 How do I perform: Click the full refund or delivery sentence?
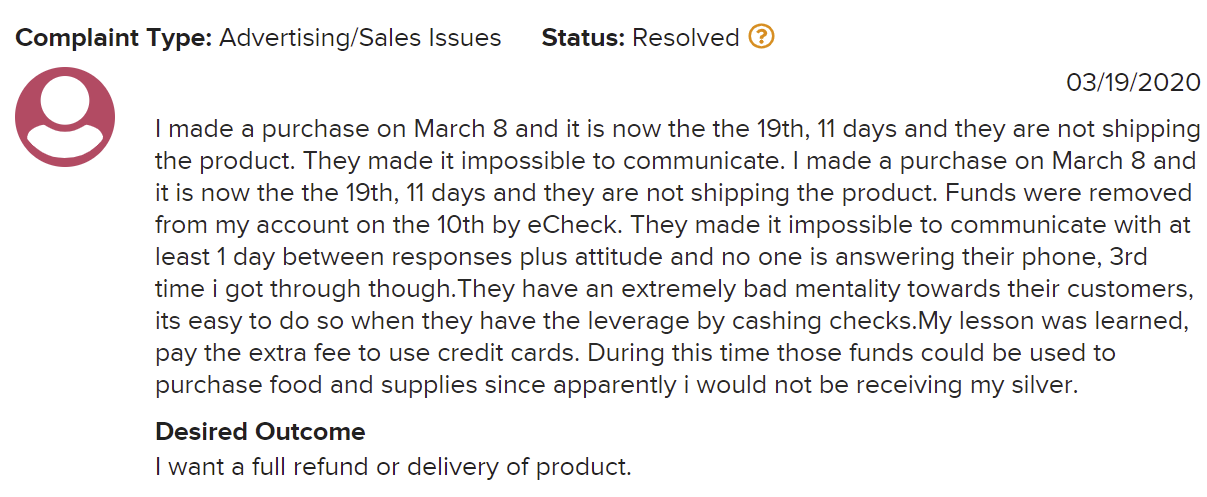(x=393, y=466)
